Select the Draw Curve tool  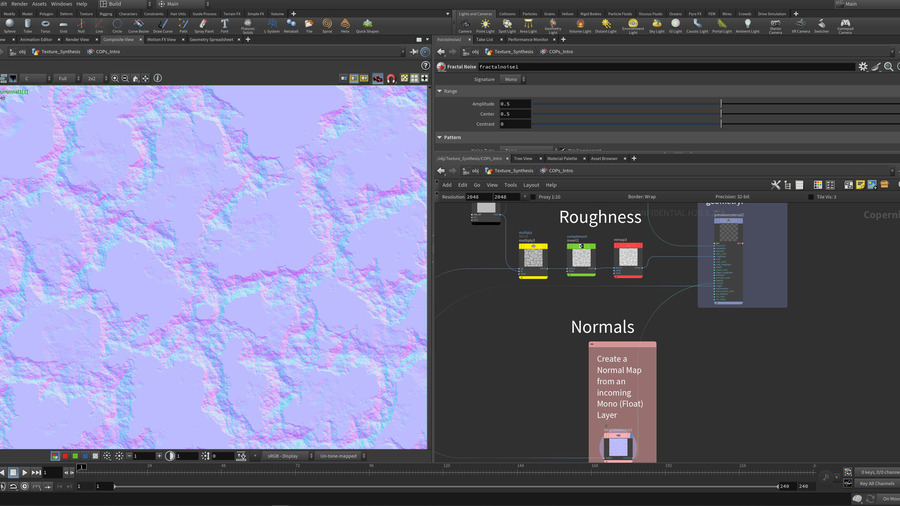pos(162,25)
